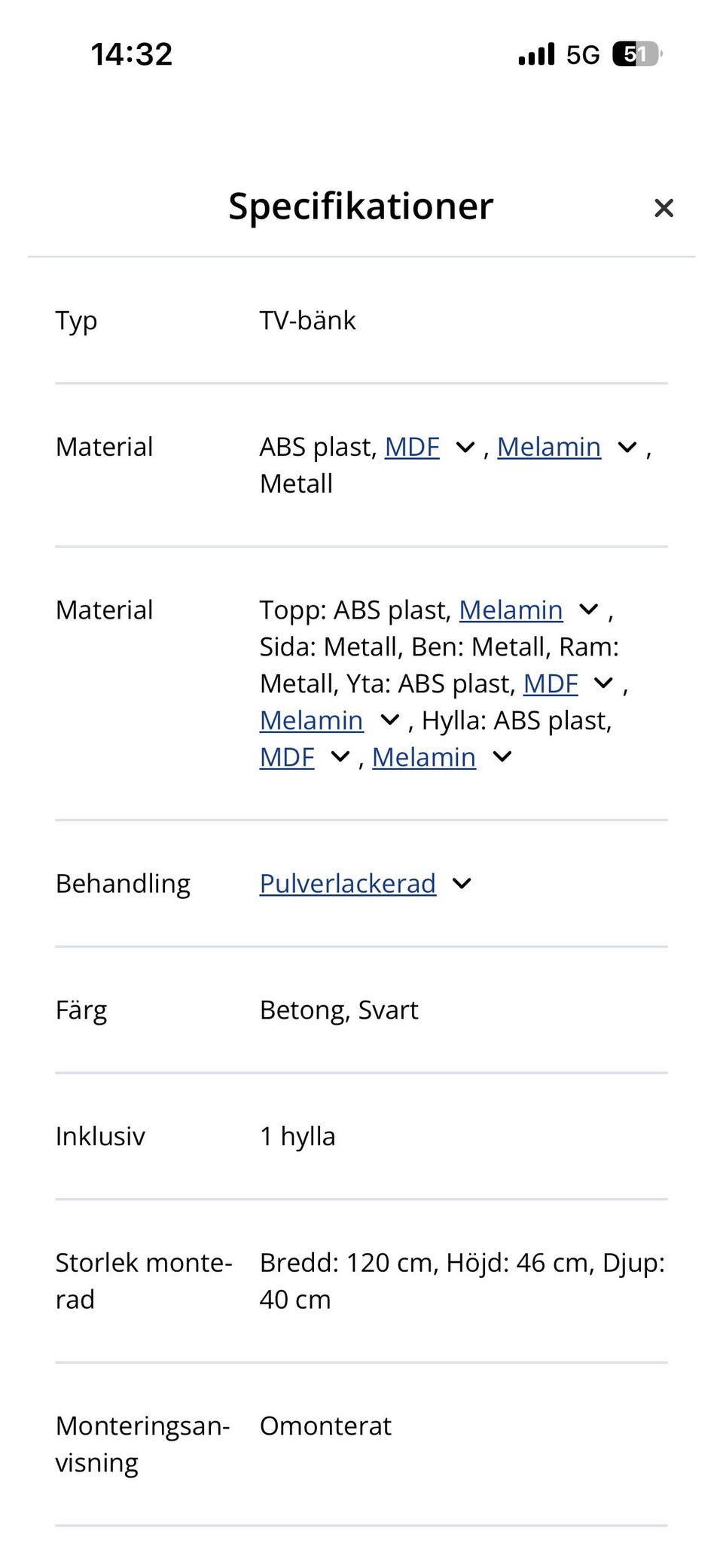Open the Melamin link before "Metall" in first Material row
The height and width of the screenshot is (1568, 723).
click(x=549, y=448)
